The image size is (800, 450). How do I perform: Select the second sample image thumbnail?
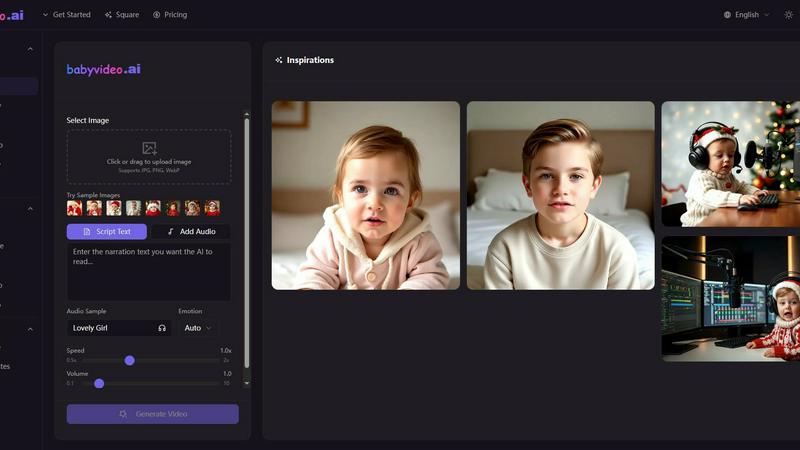(x=94, y=208)
